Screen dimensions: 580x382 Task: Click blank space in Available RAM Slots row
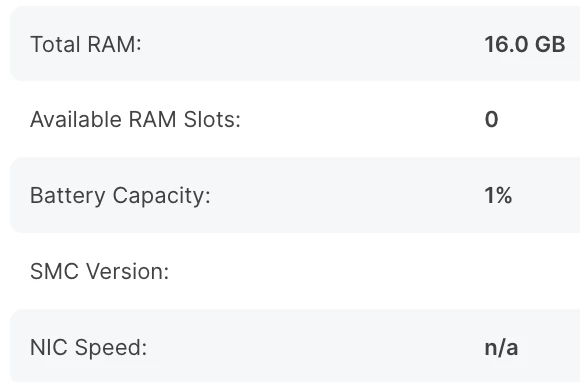(x=362, y=119)
